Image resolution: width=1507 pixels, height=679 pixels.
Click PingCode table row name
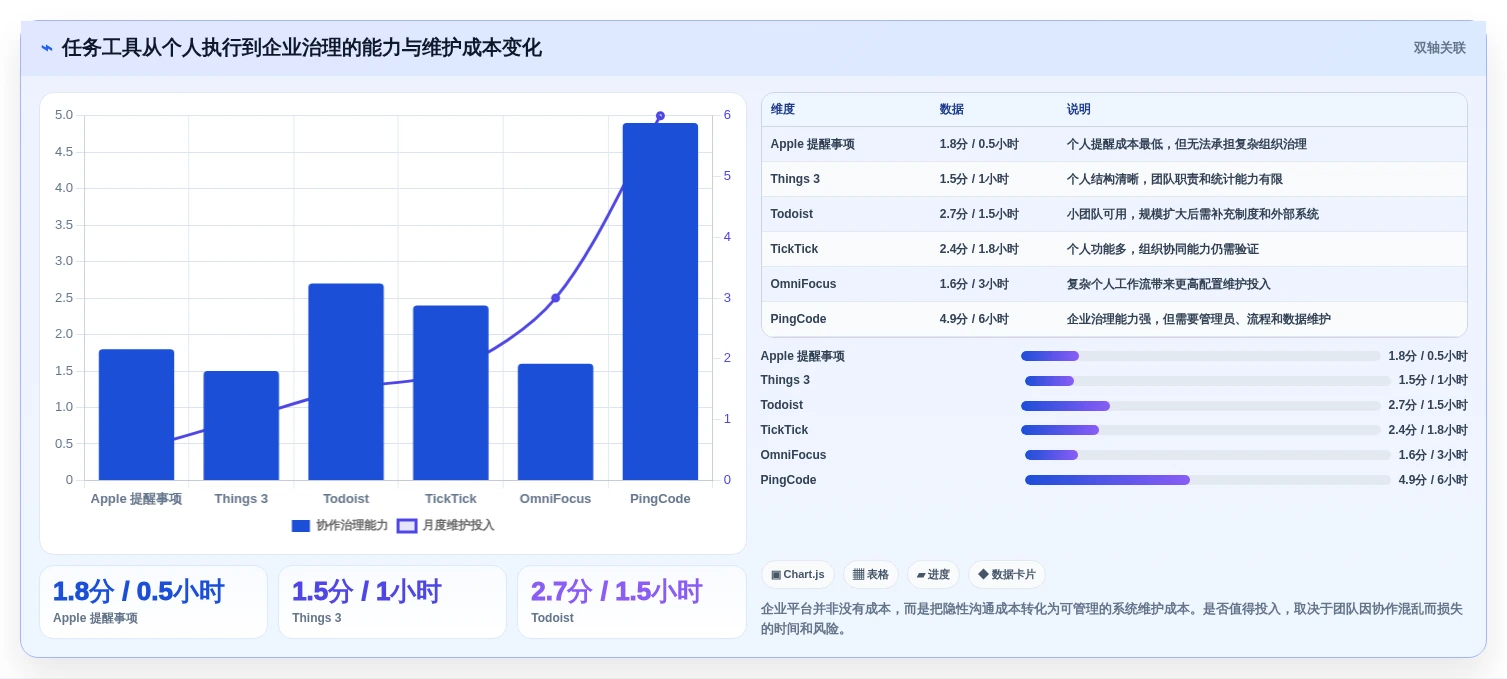[x=798, y=319]
